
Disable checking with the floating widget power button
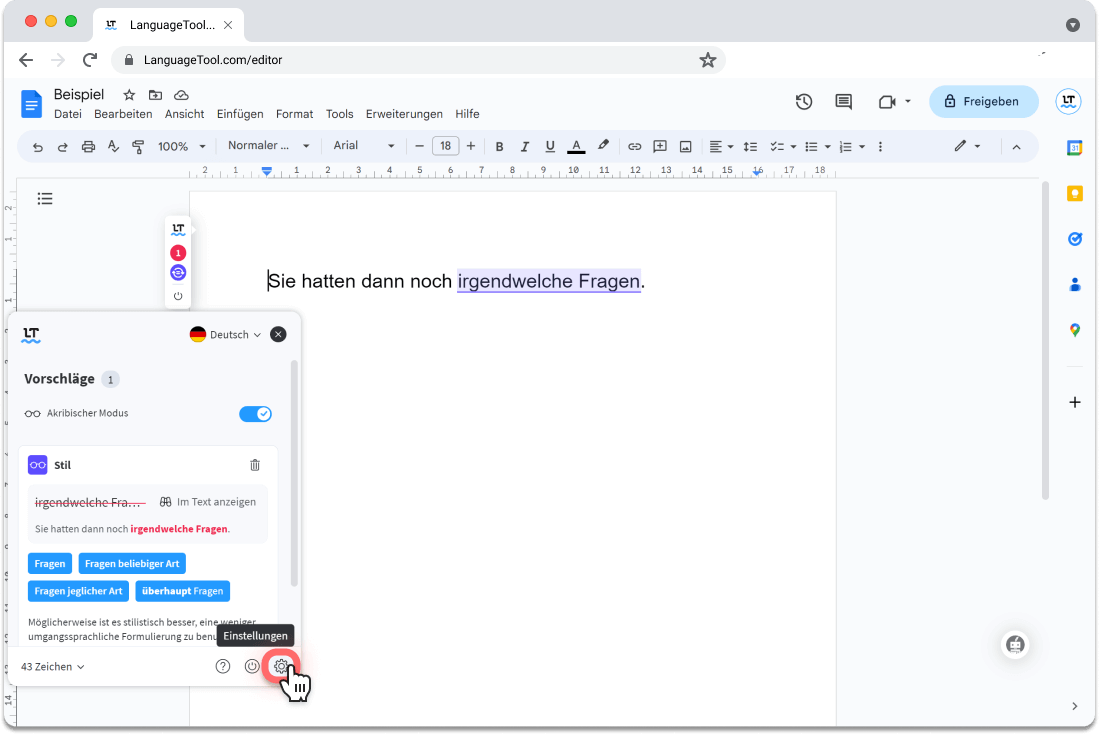pyautogui.click(x=178, y=296)
